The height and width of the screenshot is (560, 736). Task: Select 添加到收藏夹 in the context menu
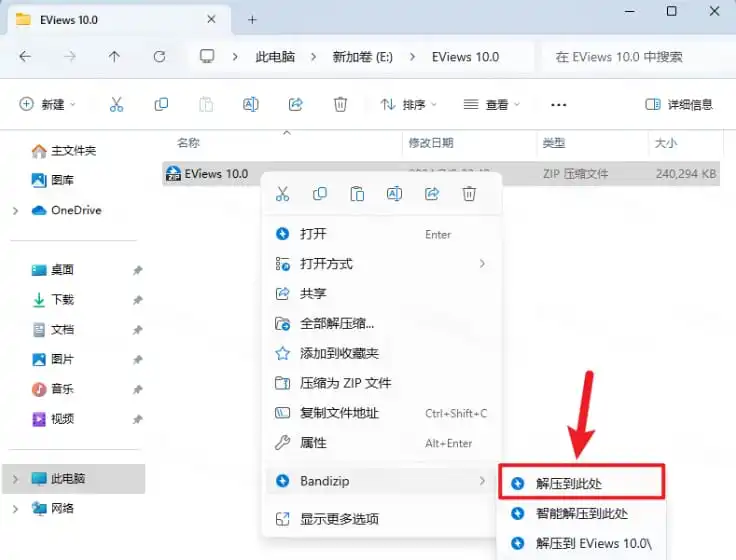383,353
